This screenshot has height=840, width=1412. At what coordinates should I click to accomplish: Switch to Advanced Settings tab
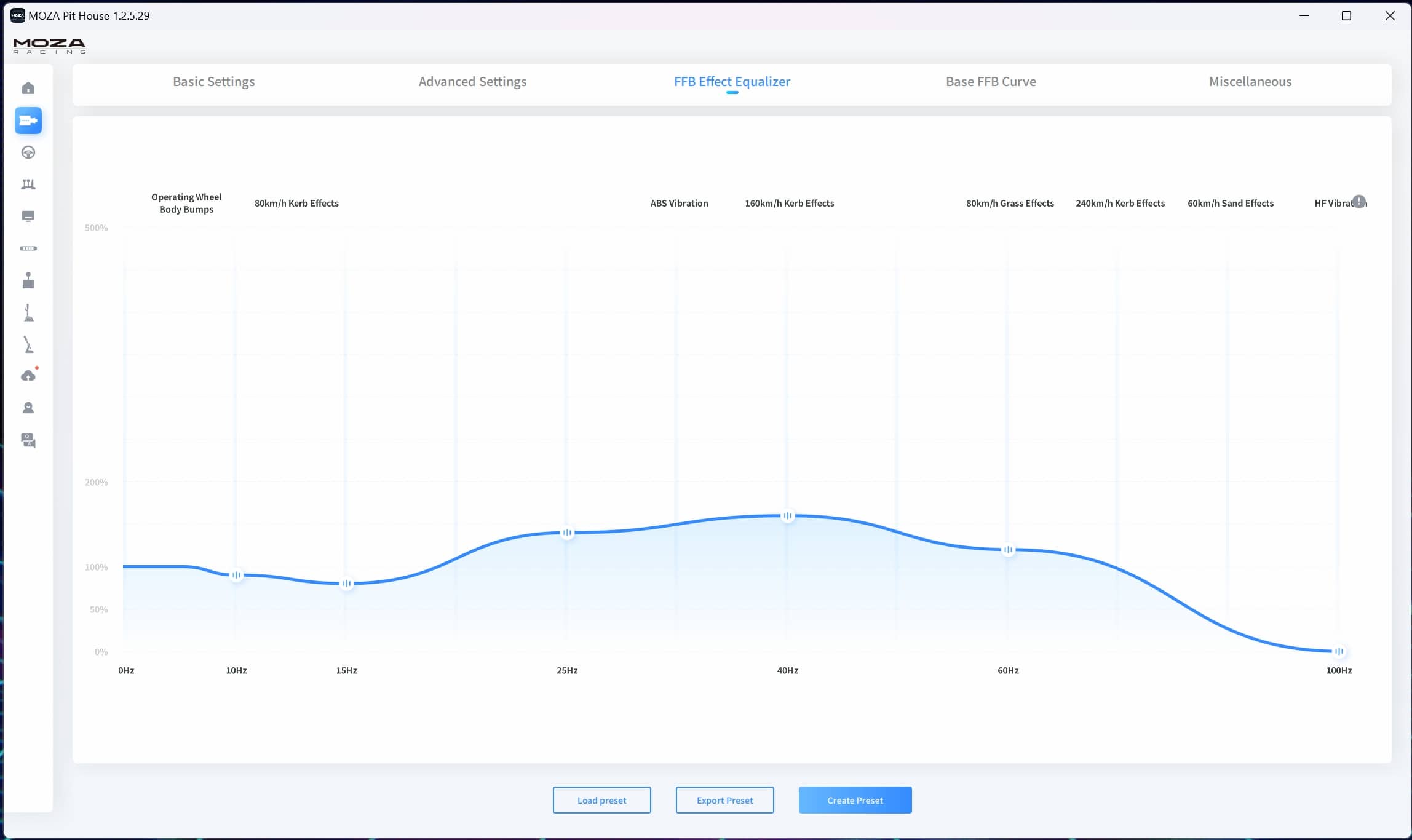tap(472, 82)
